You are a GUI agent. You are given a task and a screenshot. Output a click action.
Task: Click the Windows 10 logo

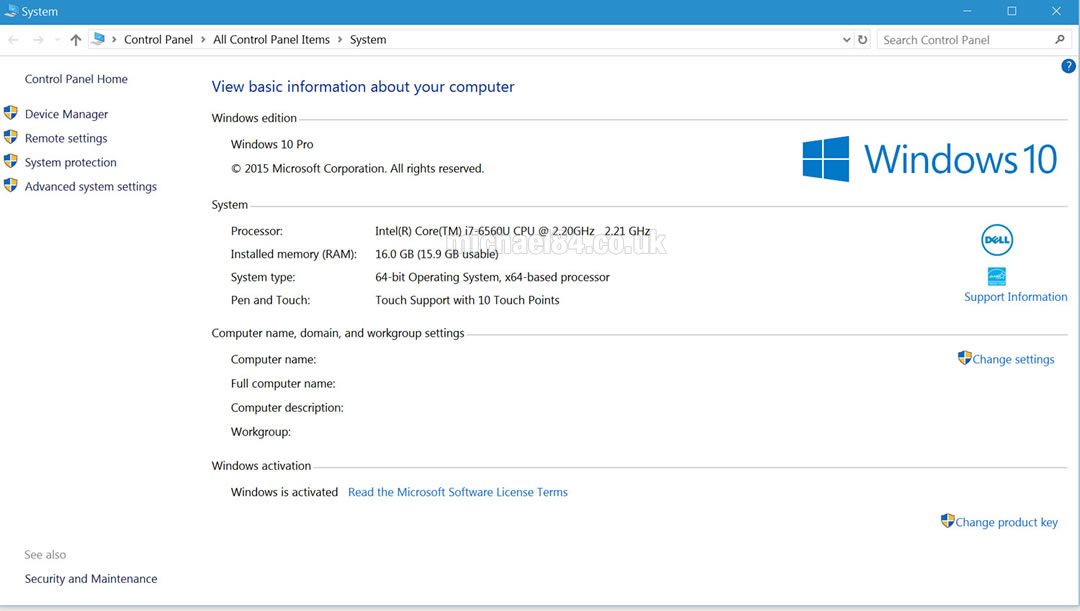point(929,159)
